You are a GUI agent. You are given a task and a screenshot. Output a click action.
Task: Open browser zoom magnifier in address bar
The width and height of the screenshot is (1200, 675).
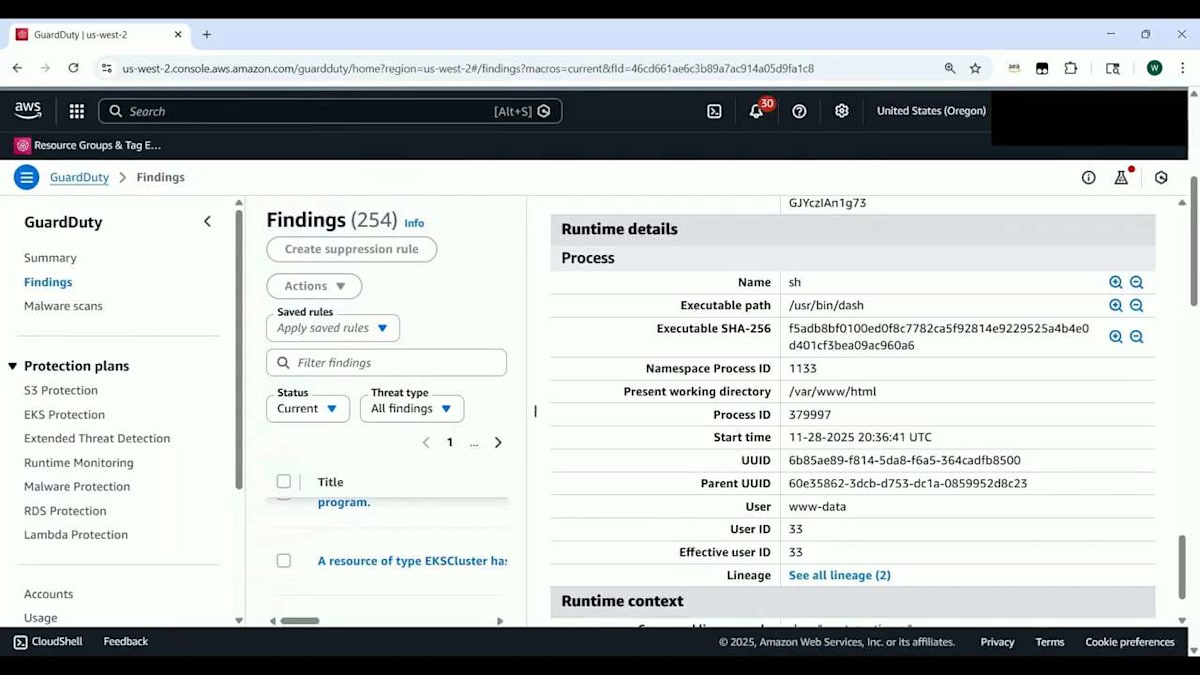point(950,68)
